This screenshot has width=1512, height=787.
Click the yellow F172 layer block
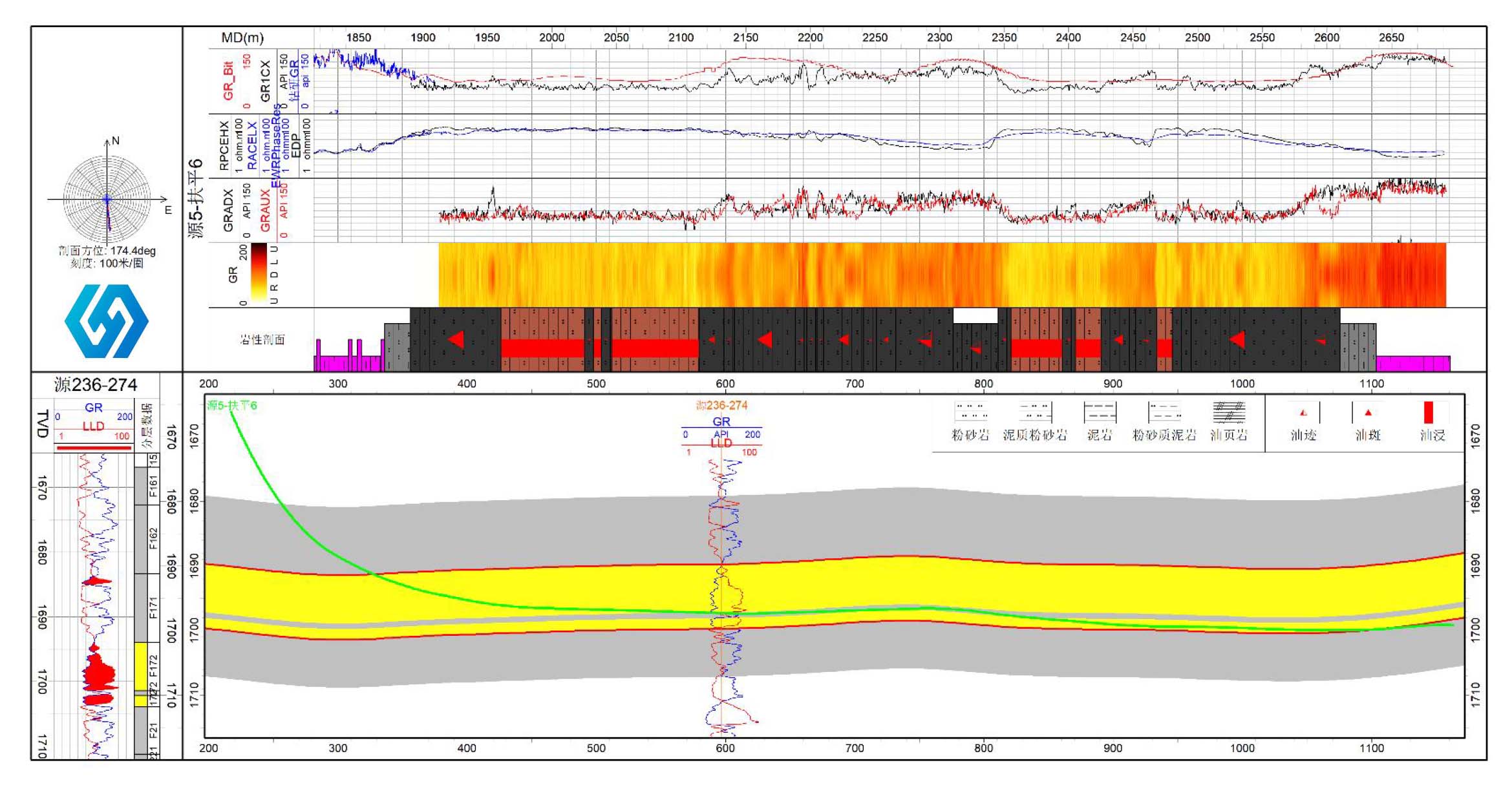pyautogui.click(x=140, y=666)
